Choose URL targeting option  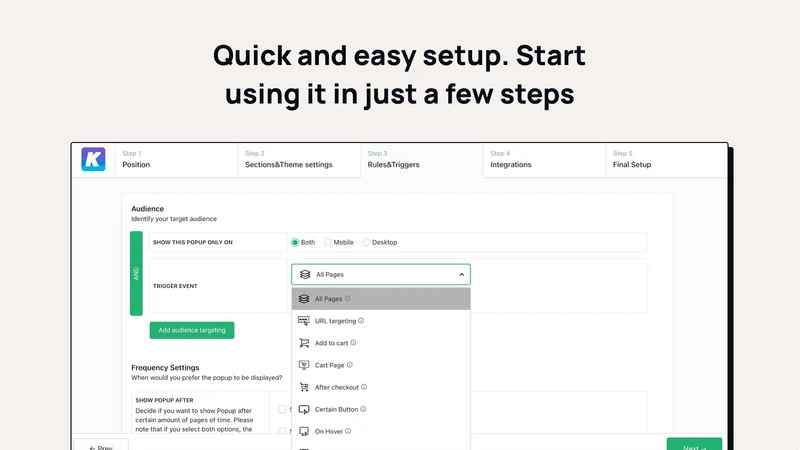click(x=381, y=321)
